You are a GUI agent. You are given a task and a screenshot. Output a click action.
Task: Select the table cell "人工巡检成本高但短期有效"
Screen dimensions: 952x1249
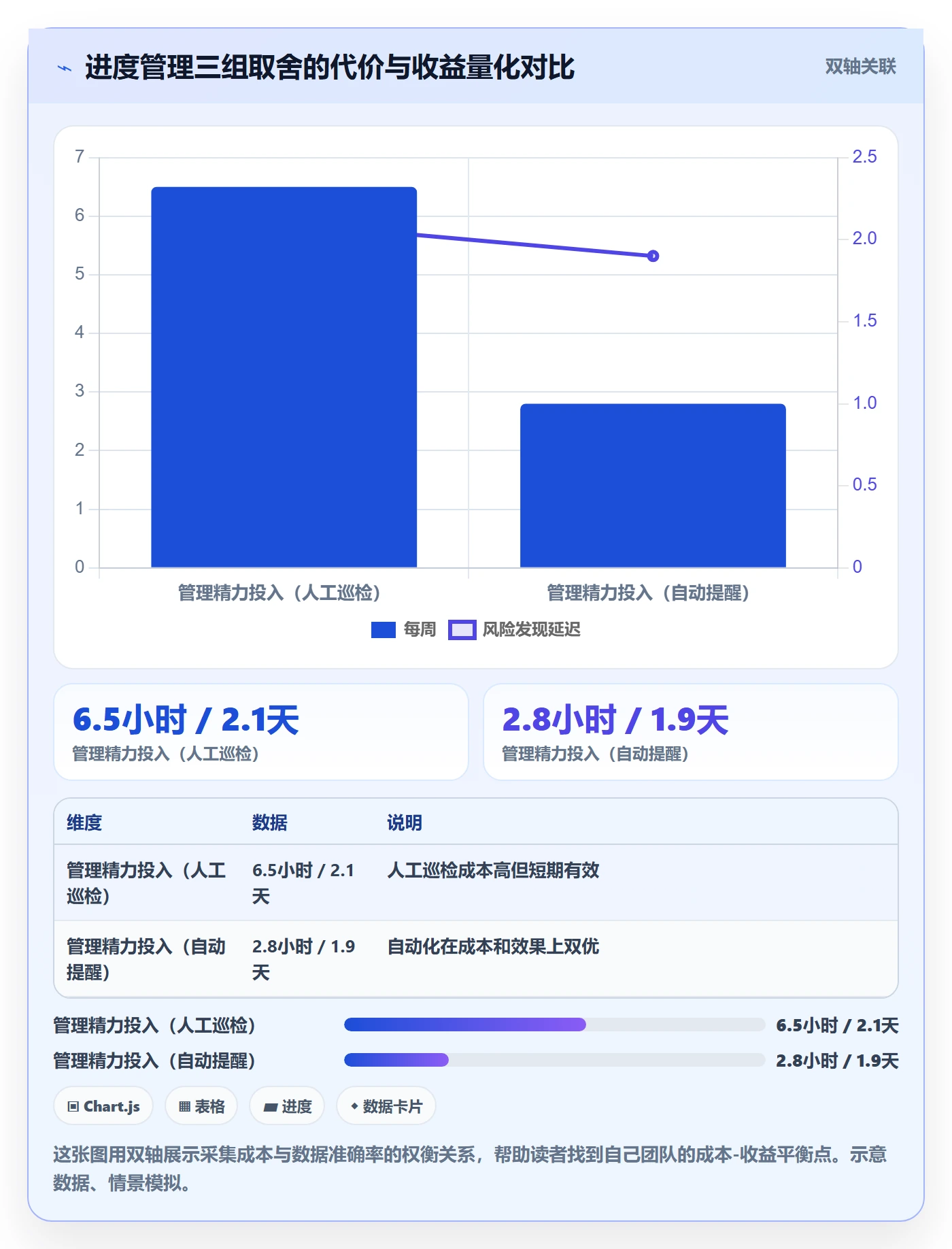493,870
